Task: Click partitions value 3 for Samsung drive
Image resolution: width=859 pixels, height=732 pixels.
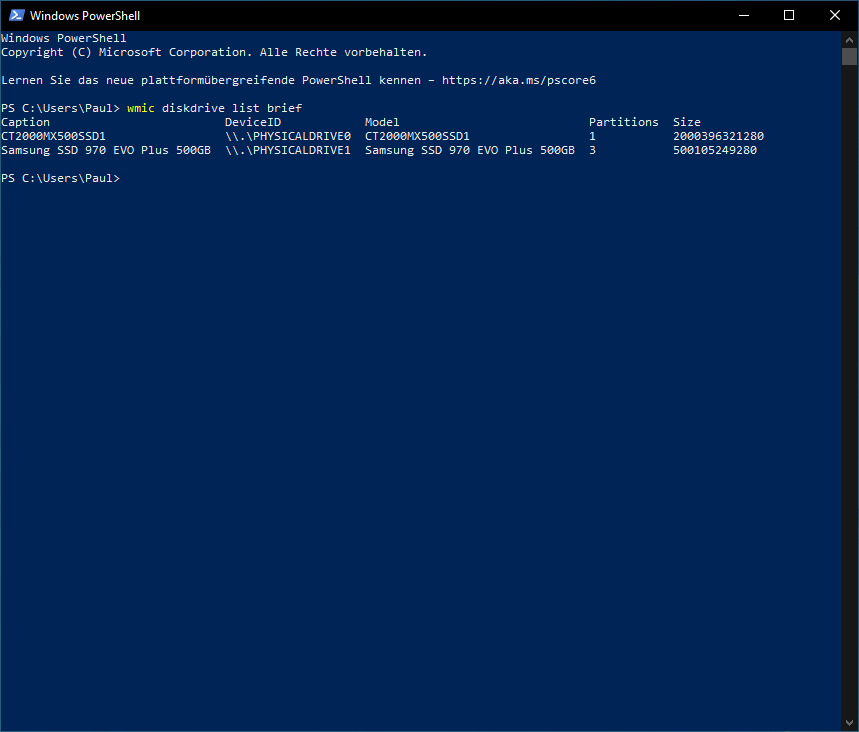Action: pos(592,150)
